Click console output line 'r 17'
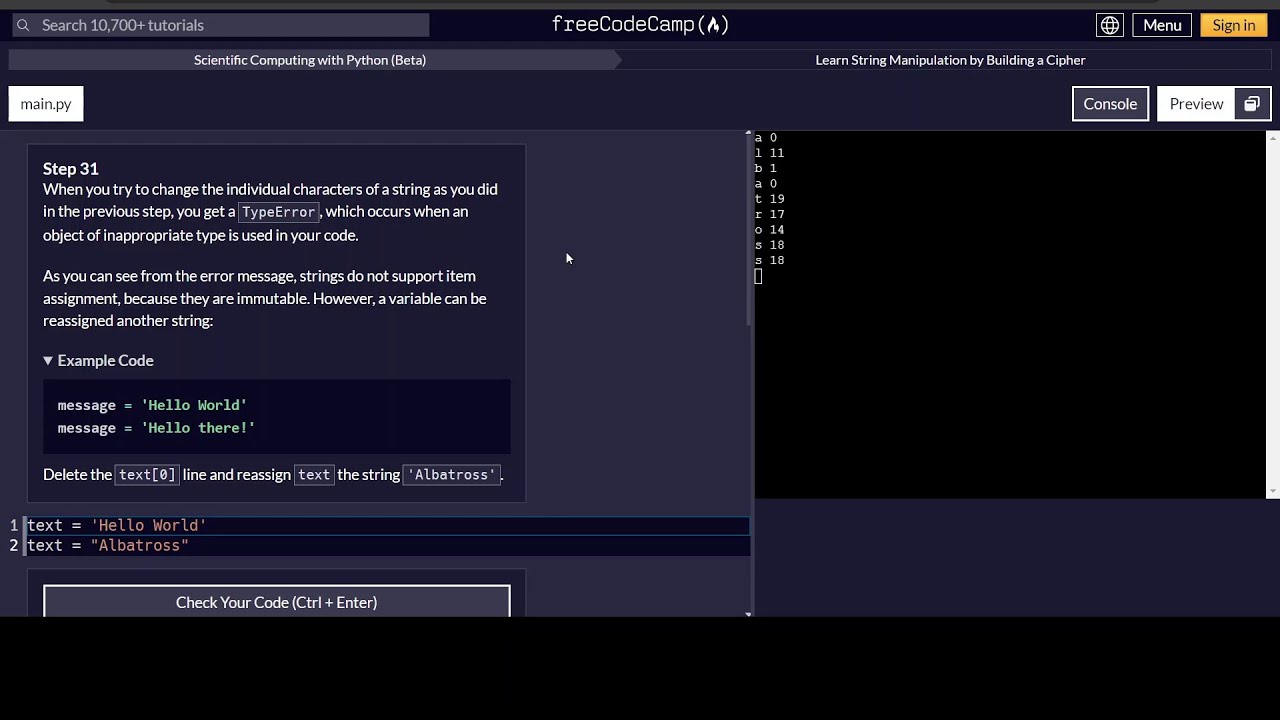This screenshot has width=1280, height=720. (x=769, y=214)
